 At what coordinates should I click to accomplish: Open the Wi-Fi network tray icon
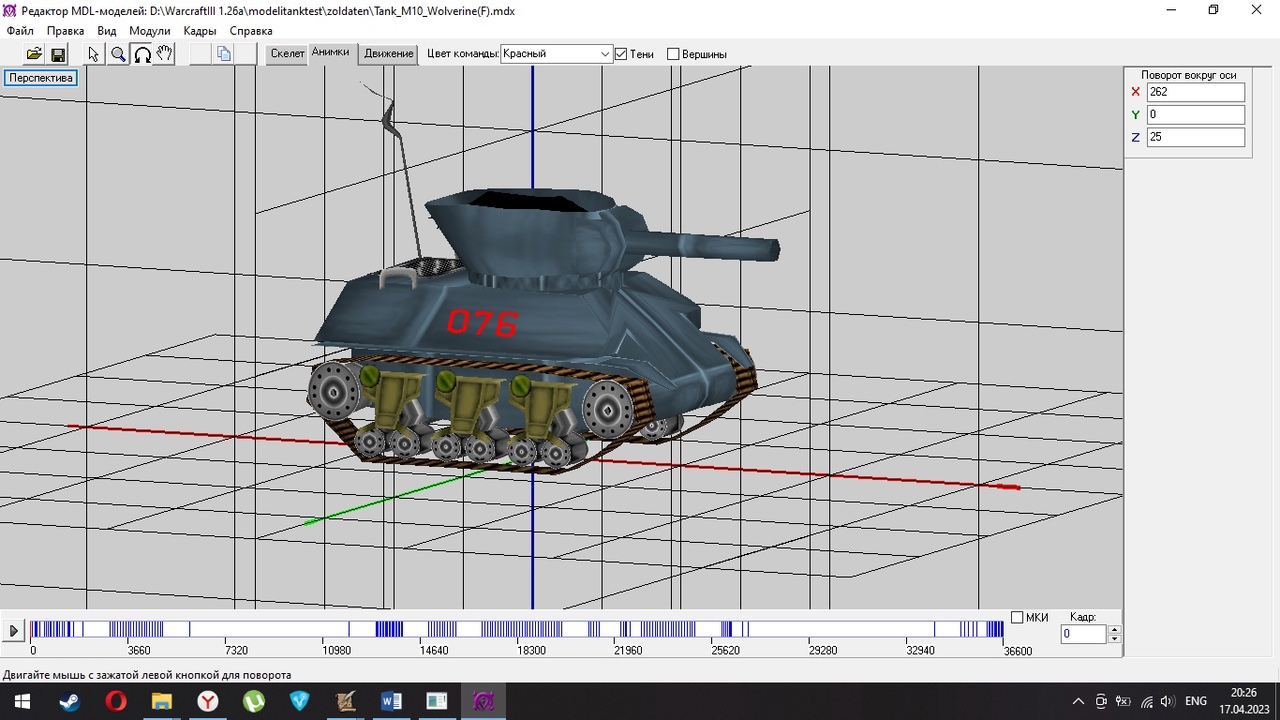click(x=1147, y=701)
